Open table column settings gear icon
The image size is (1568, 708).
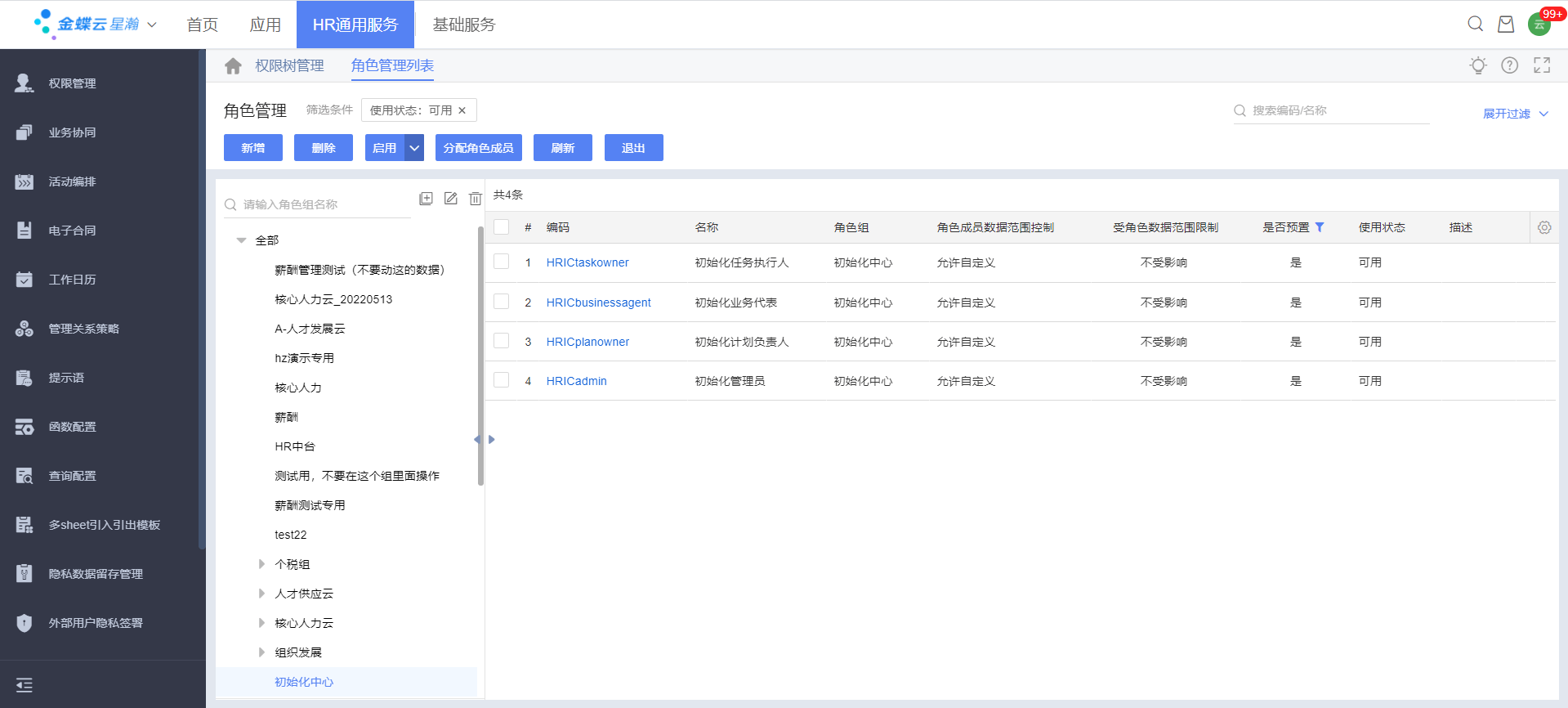tap(1543, 228)
